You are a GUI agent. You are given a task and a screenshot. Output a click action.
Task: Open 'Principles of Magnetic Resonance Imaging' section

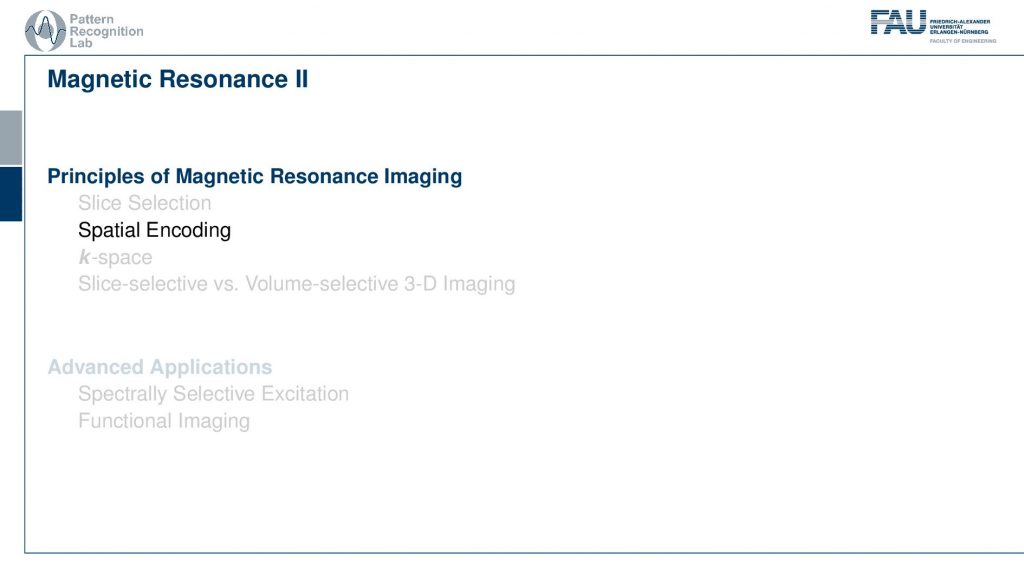tap(254, 177)
